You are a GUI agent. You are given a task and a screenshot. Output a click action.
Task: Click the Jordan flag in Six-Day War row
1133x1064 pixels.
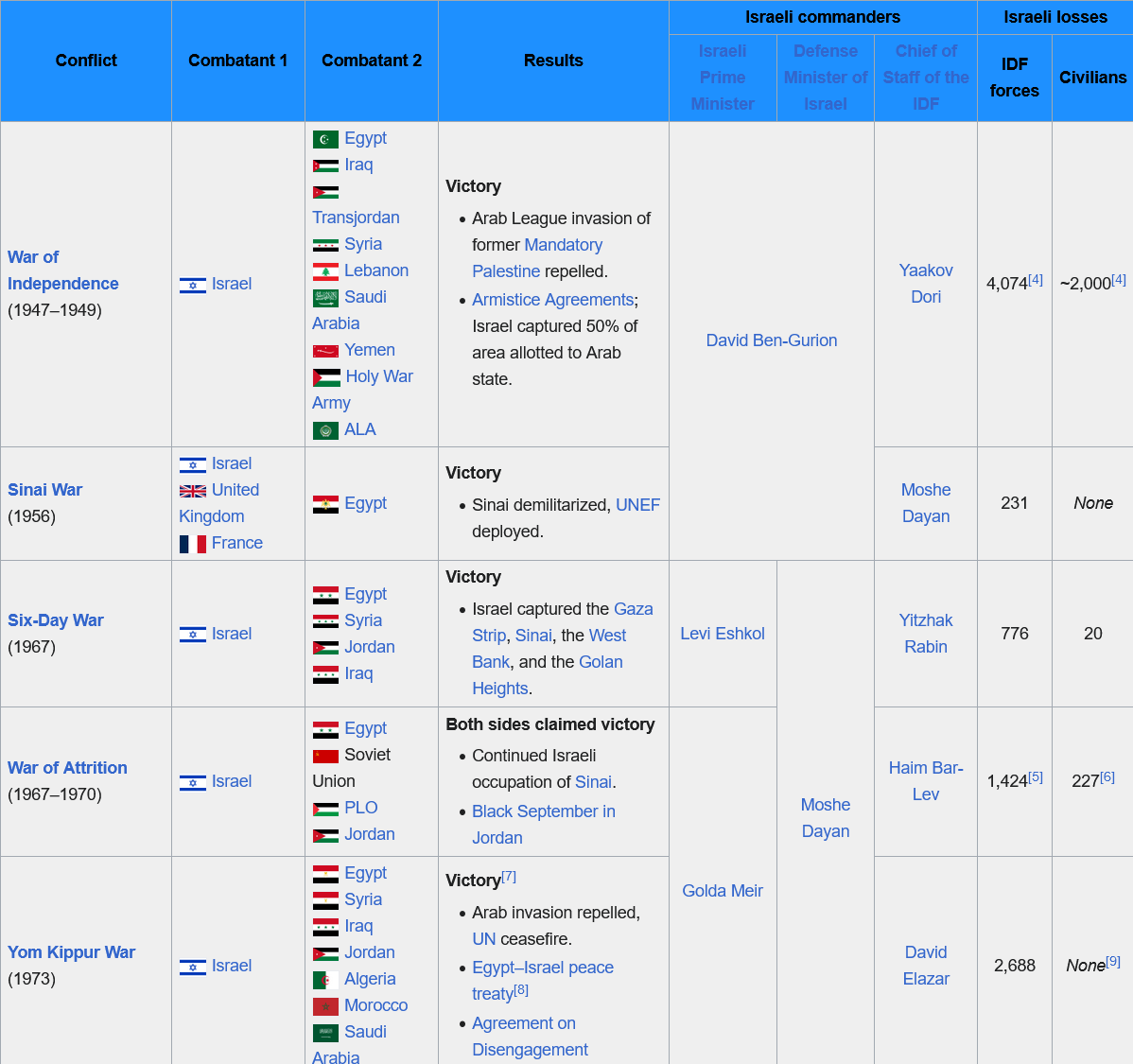(325, 648)
